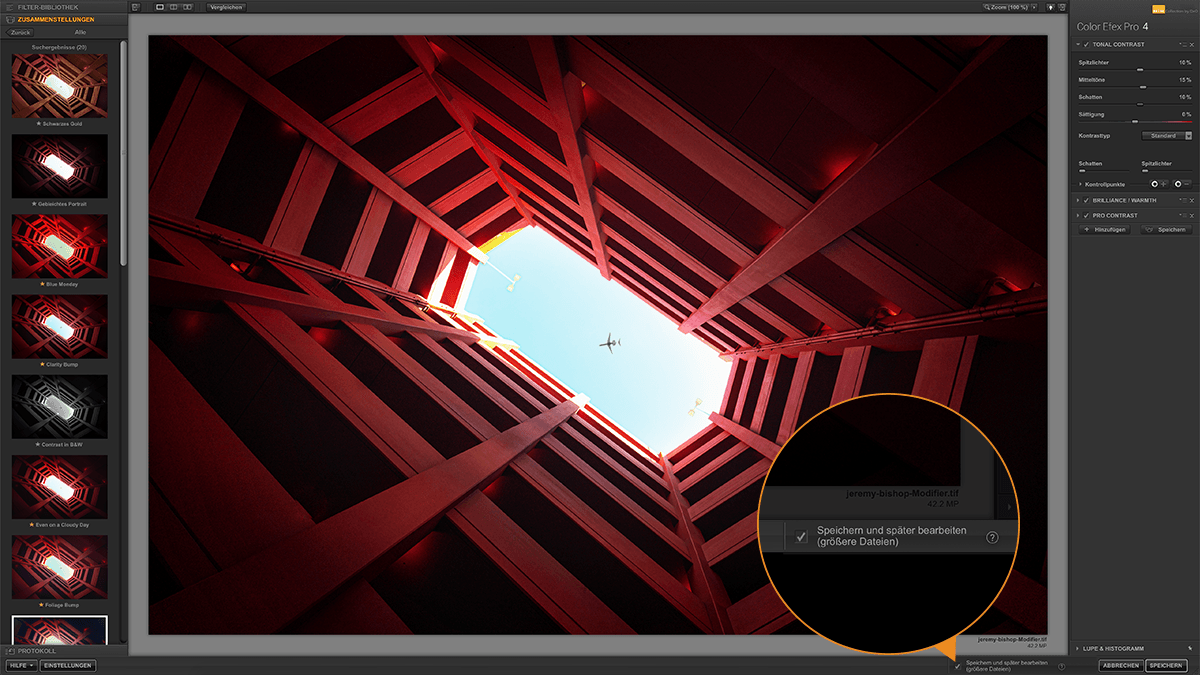
Task: Disable the Tonal Contrast filter checkbox
Action: click(1086, 45)
